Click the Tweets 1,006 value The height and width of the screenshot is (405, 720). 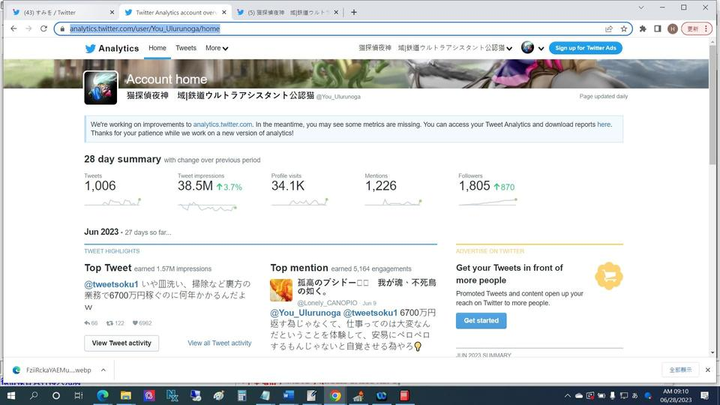point(100,186)
